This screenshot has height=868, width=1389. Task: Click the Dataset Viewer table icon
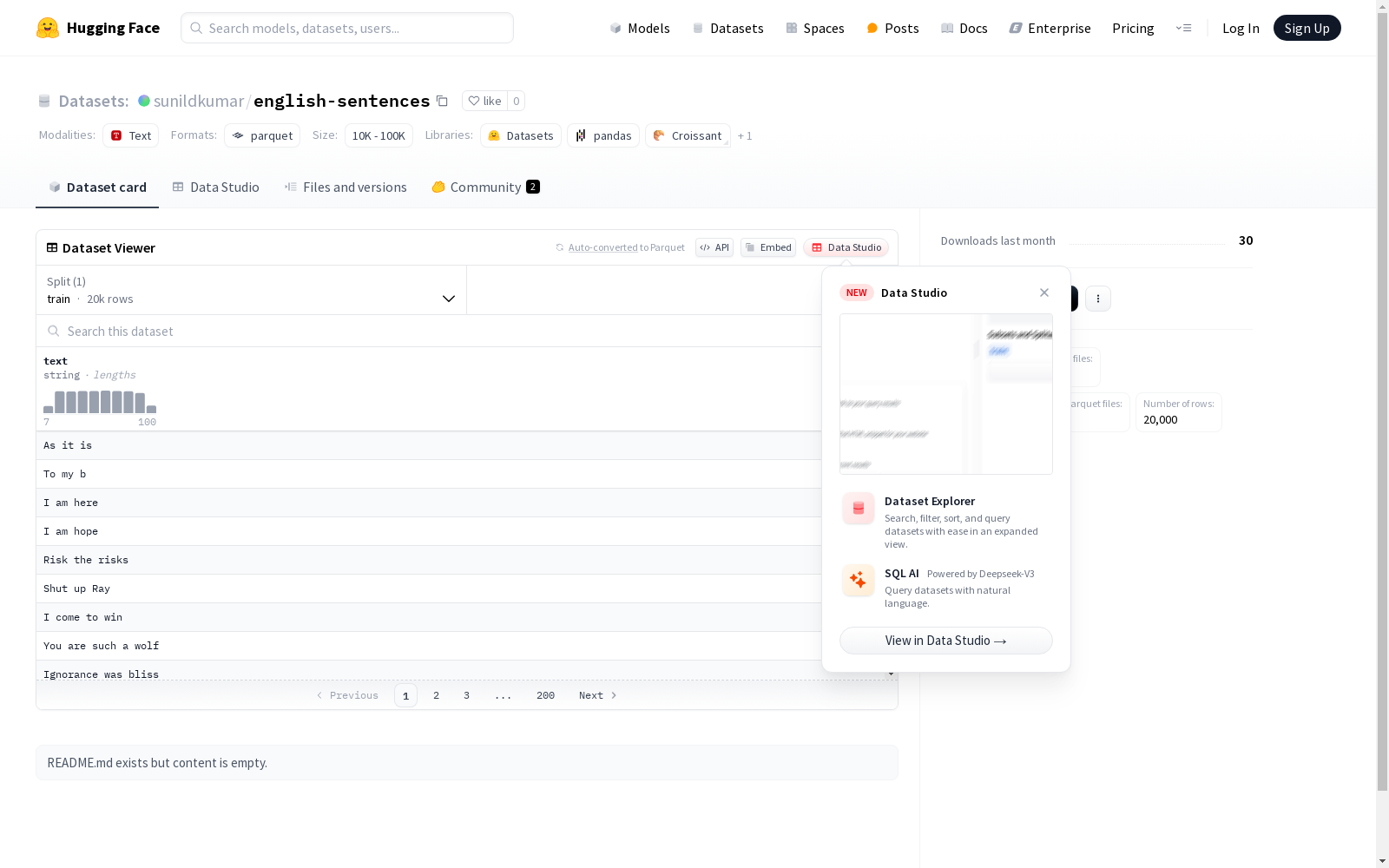pos(52,247)
